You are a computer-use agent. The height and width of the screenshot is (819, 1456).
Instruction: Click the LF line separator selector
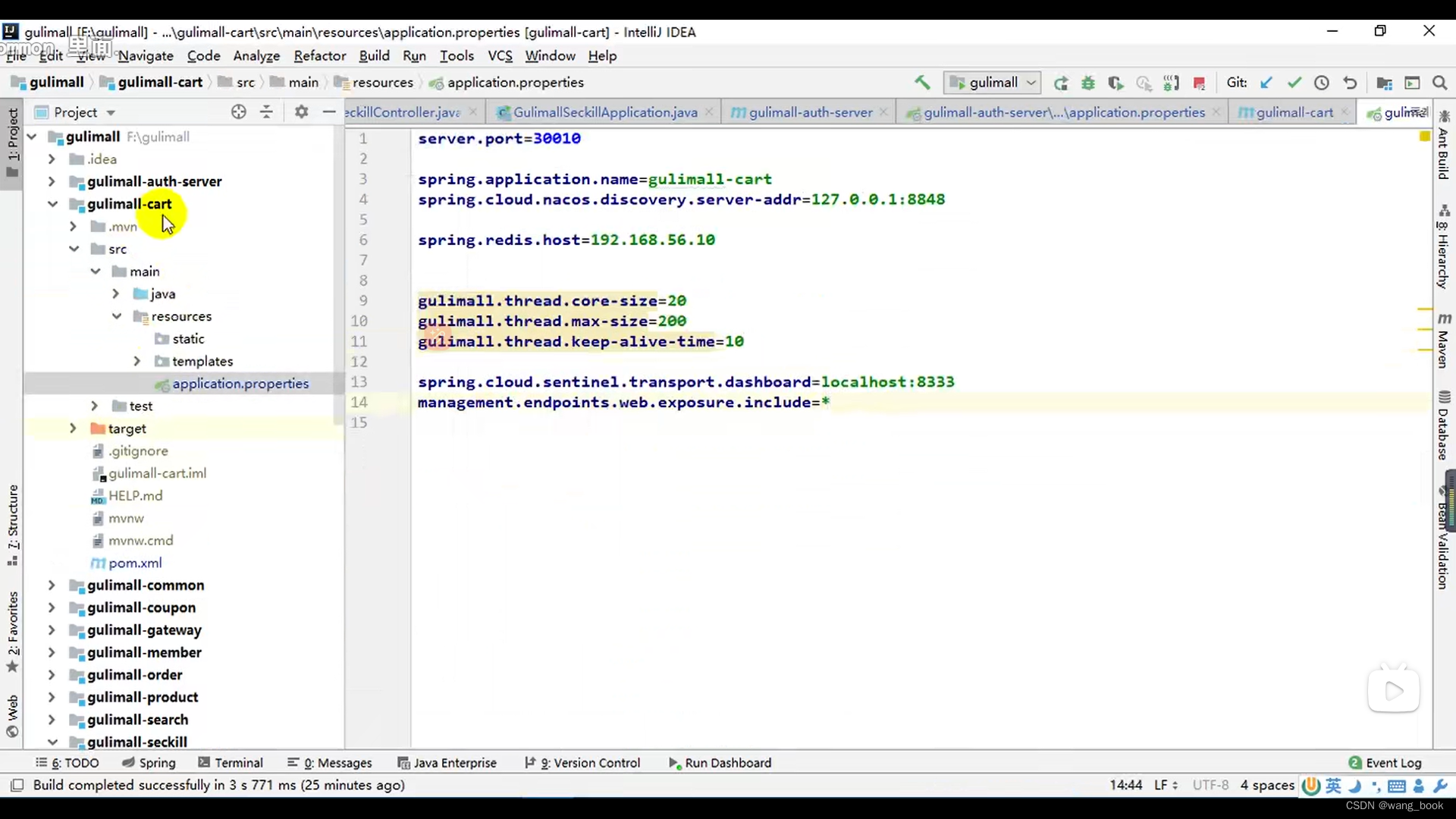click(1166, 786)
